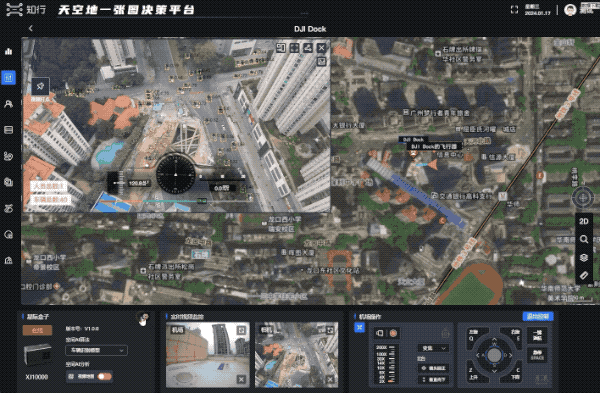The image size is (600, 393).
Task: Open the map search magnifier tool
Action: [584, 240]
